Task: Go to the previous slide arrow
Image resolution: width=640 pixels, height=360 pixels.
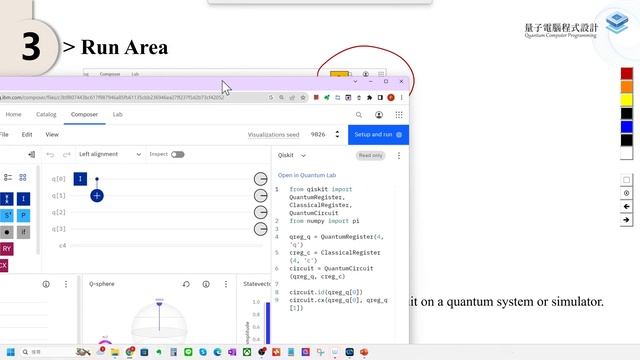Action: [x=627, y=207]
